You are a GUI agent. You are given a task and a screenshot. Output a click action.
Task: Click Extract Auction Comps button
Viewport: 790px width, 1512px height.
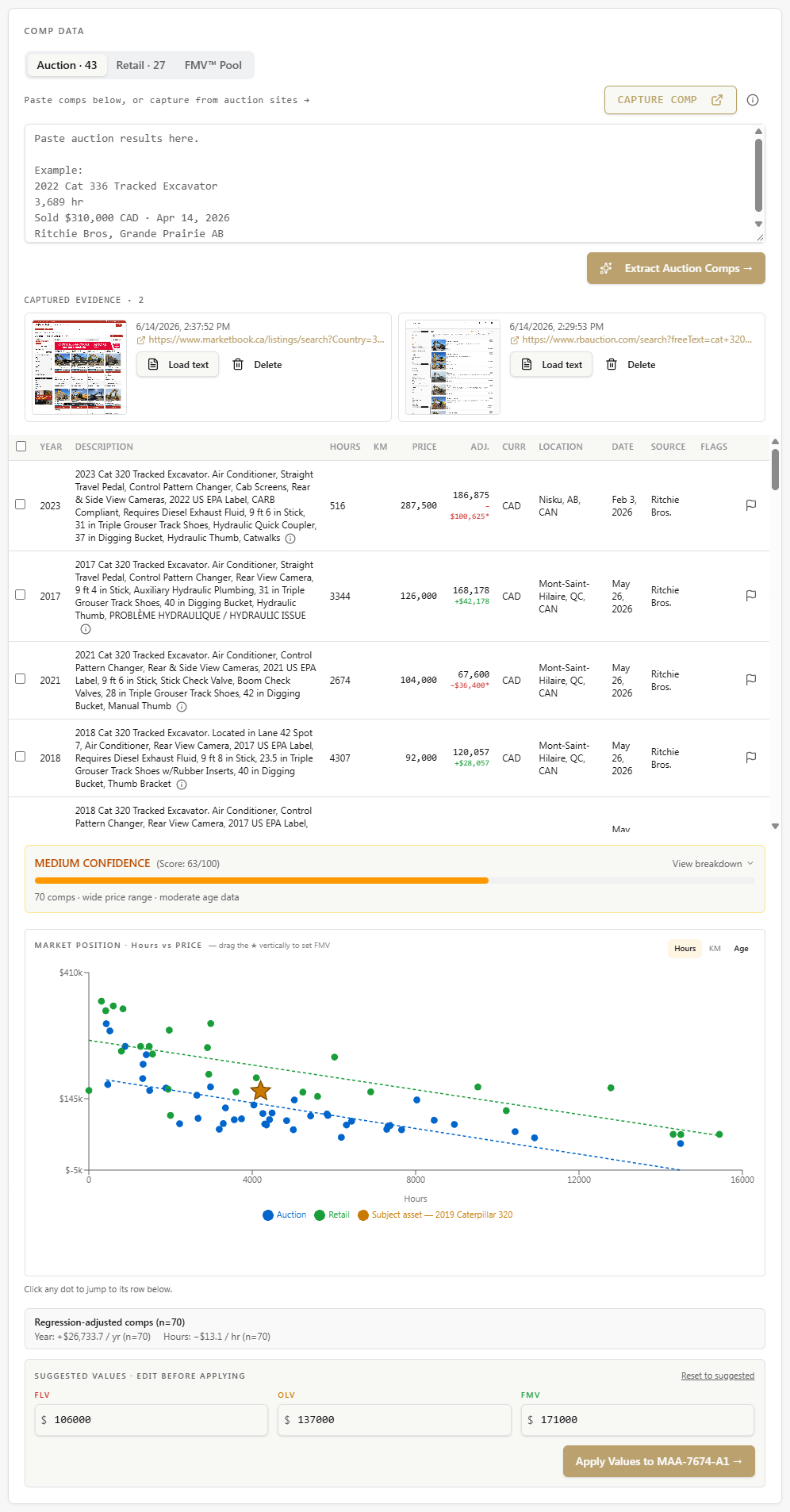(x=676, y=268)
